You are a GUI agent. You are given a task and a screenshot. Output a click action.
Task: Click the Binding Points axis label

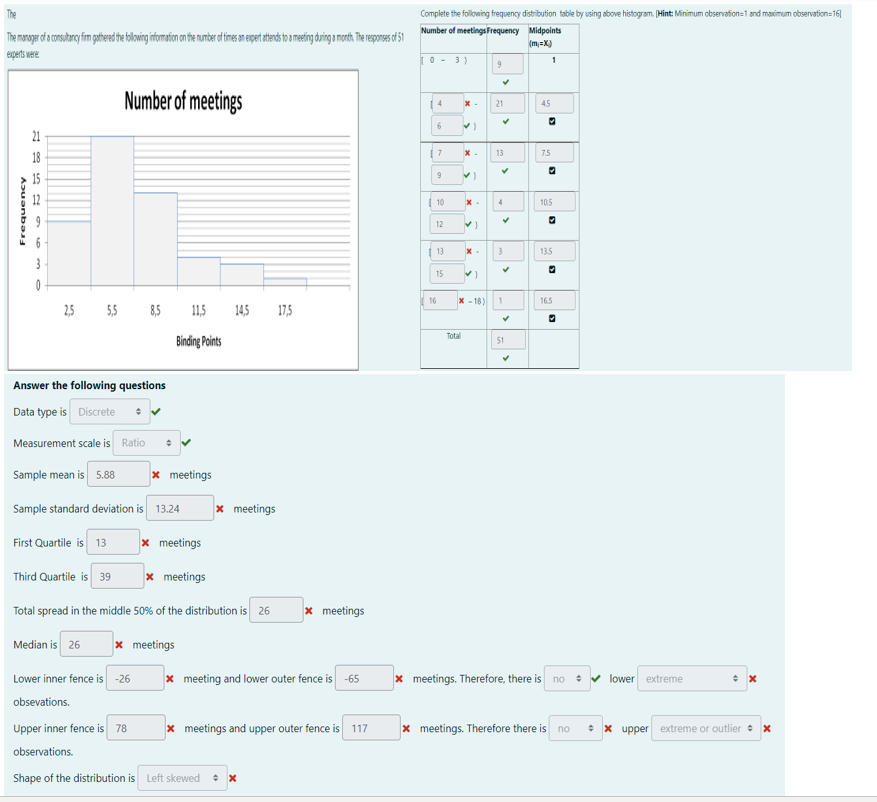click(x=199, y=341)
